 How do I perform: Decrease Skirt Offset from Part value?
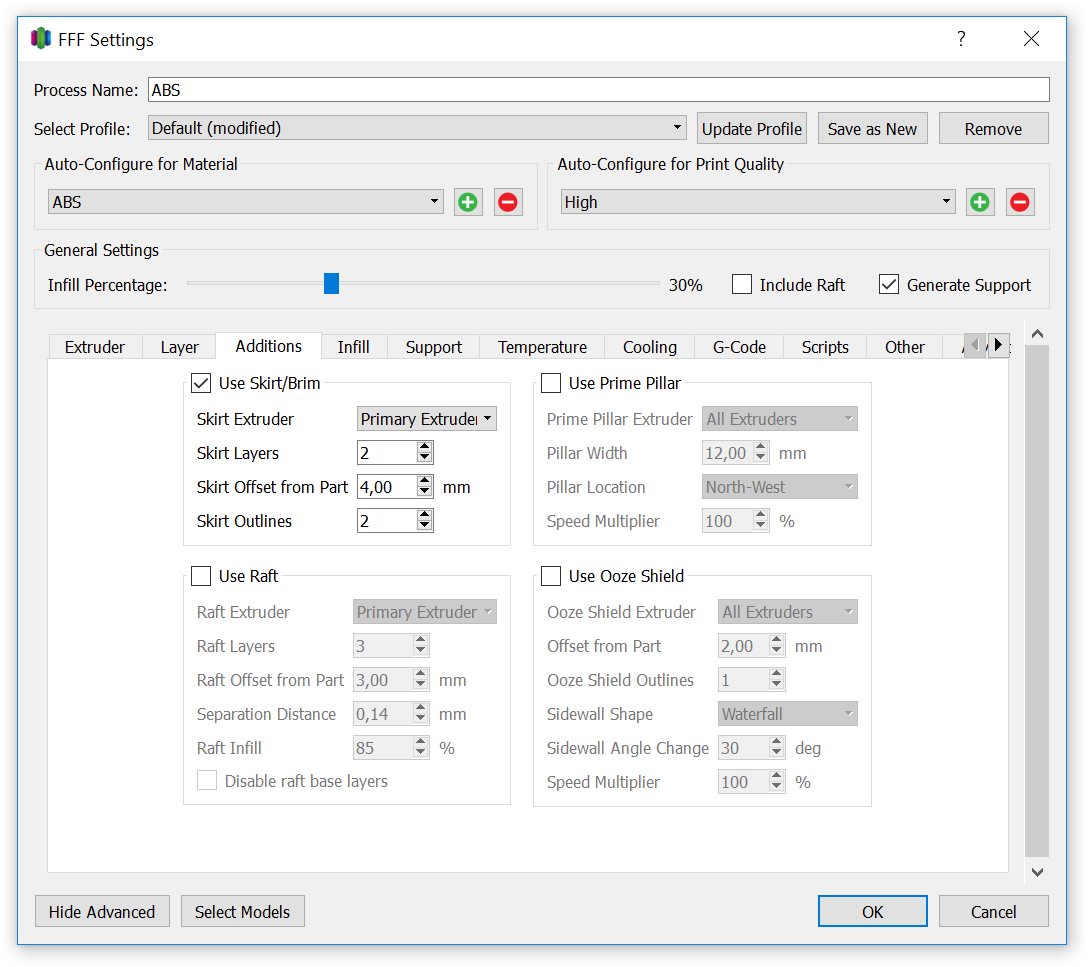pos(425,492)
